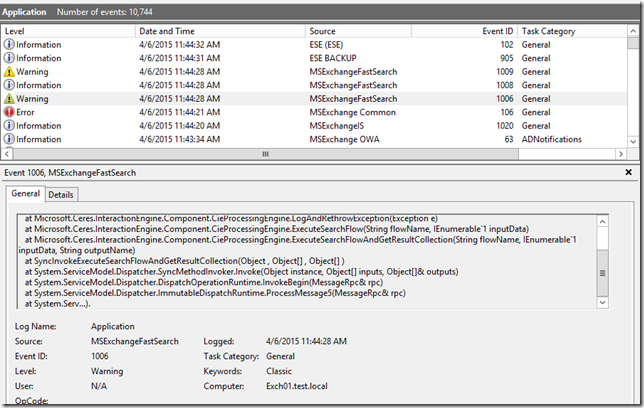Select the General tab
Image resolution: width=644 pixels, height=408 pixels.
pyautogui.click(x=25, y=194)
